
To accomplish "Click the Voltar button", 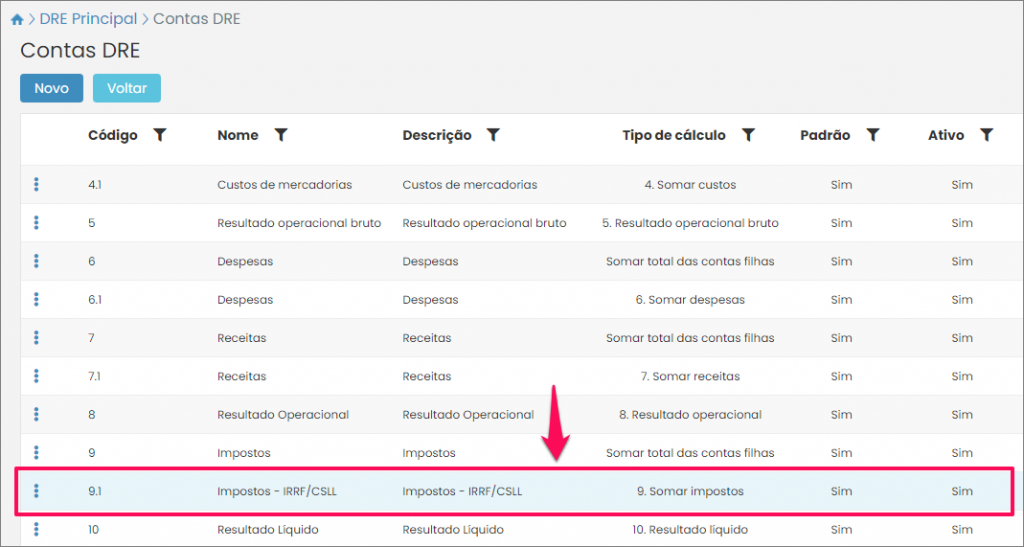I will coord(127,88).
